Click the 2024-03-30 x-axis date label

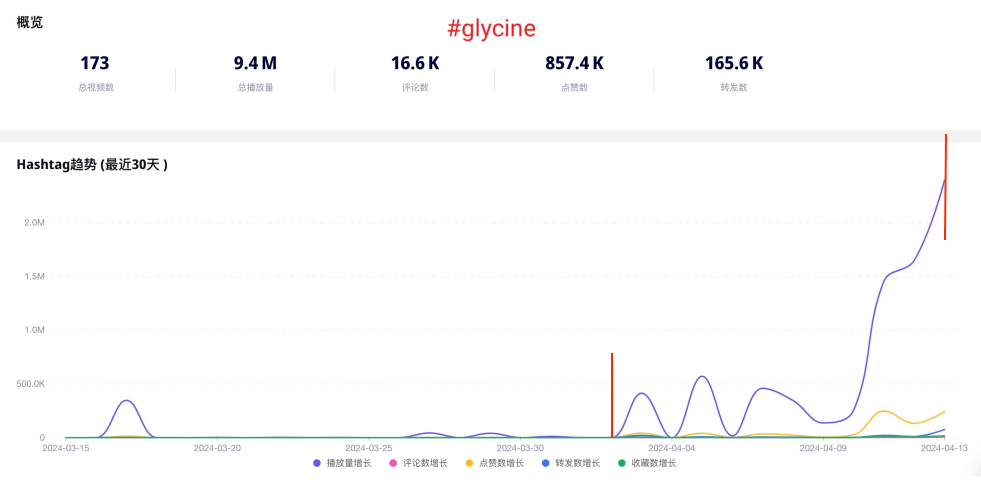[520, 448]
